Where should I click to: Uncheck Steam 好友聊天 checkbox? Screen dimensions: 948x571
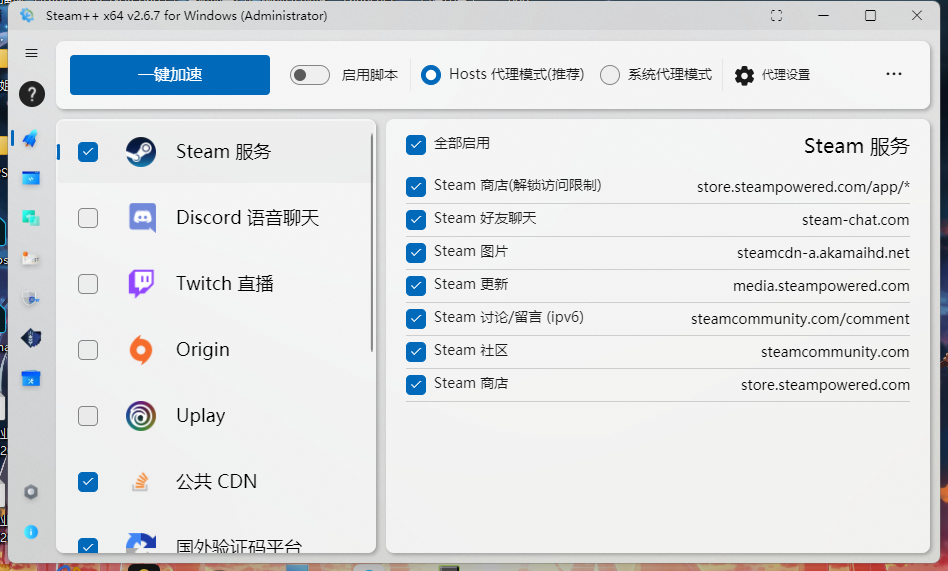coord(416,219)
